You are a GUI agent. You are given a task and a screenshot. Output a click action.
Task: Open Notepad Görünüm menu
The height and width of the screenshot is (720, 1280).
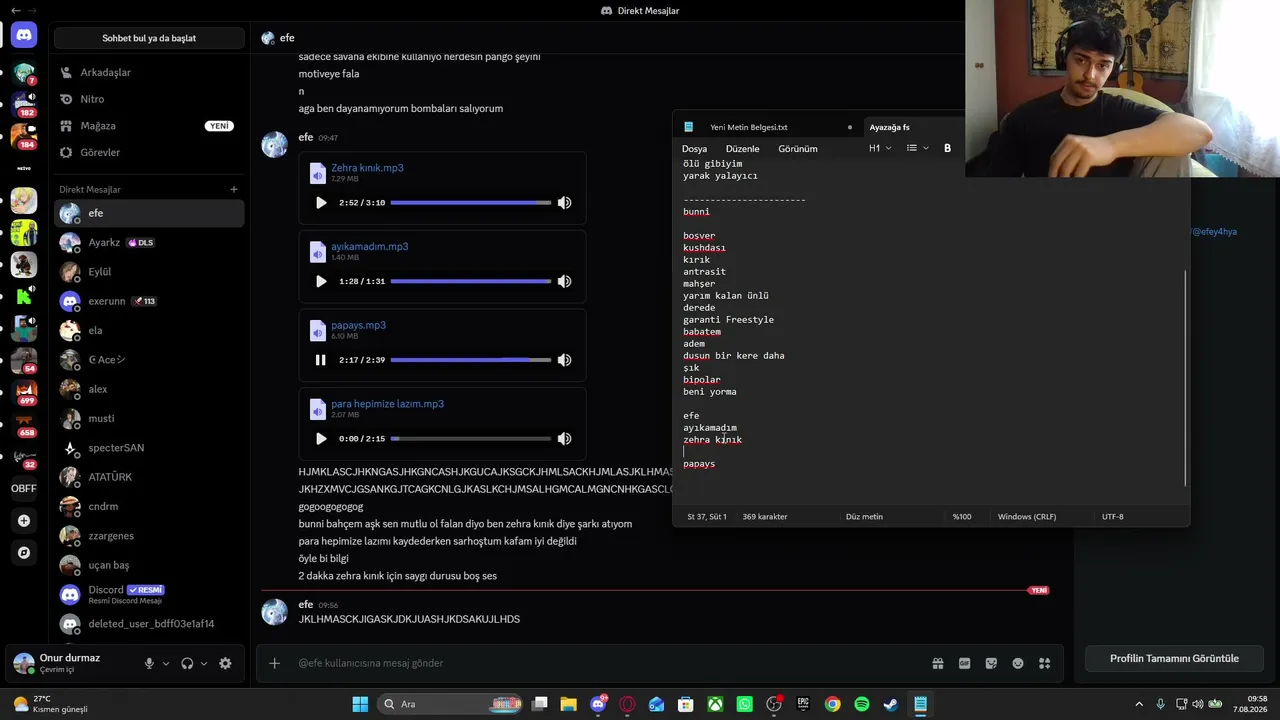point(798,148)
